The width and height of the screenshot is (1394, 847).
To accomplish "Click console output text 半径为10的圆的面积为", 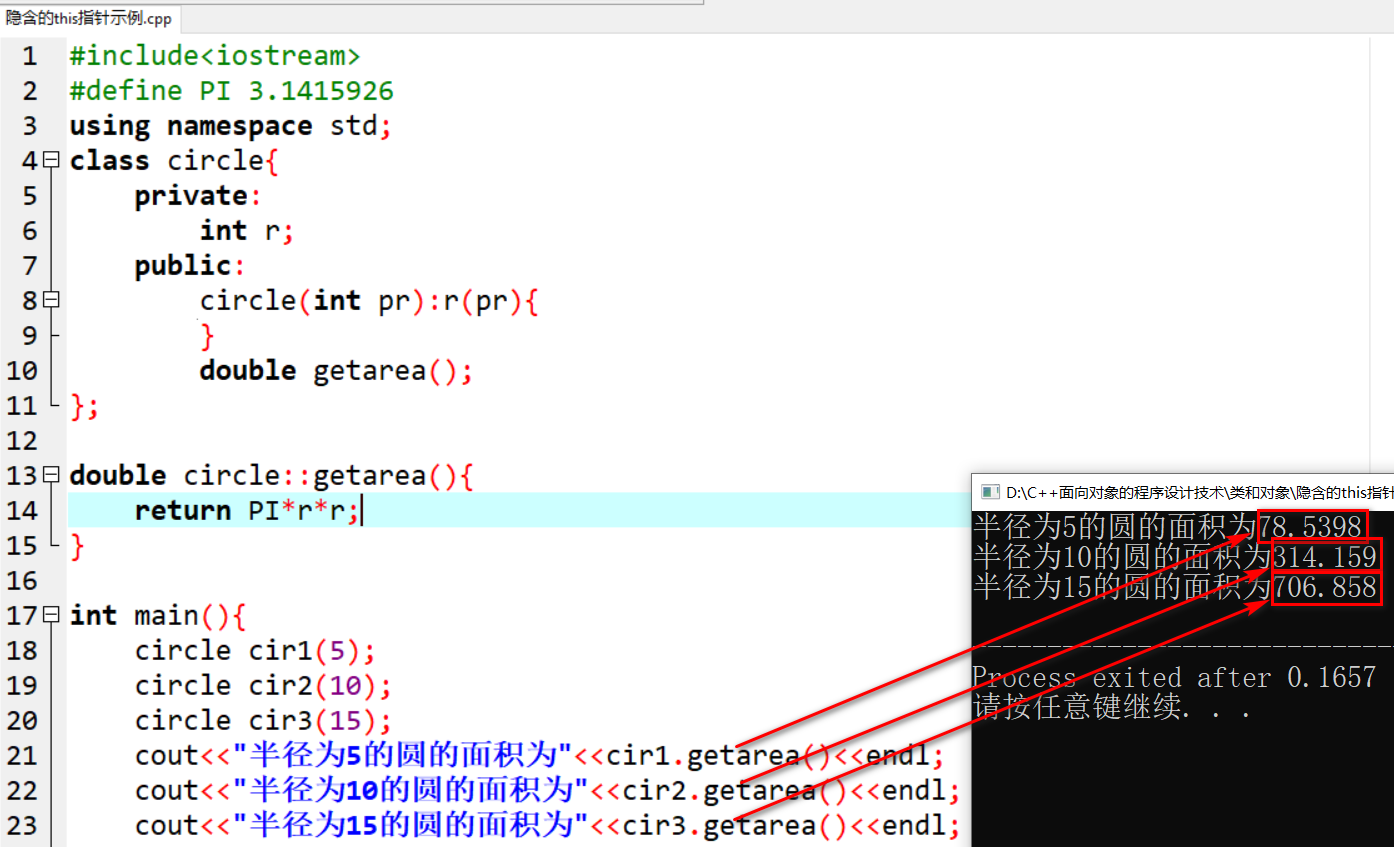I will tap(1122, 556).
